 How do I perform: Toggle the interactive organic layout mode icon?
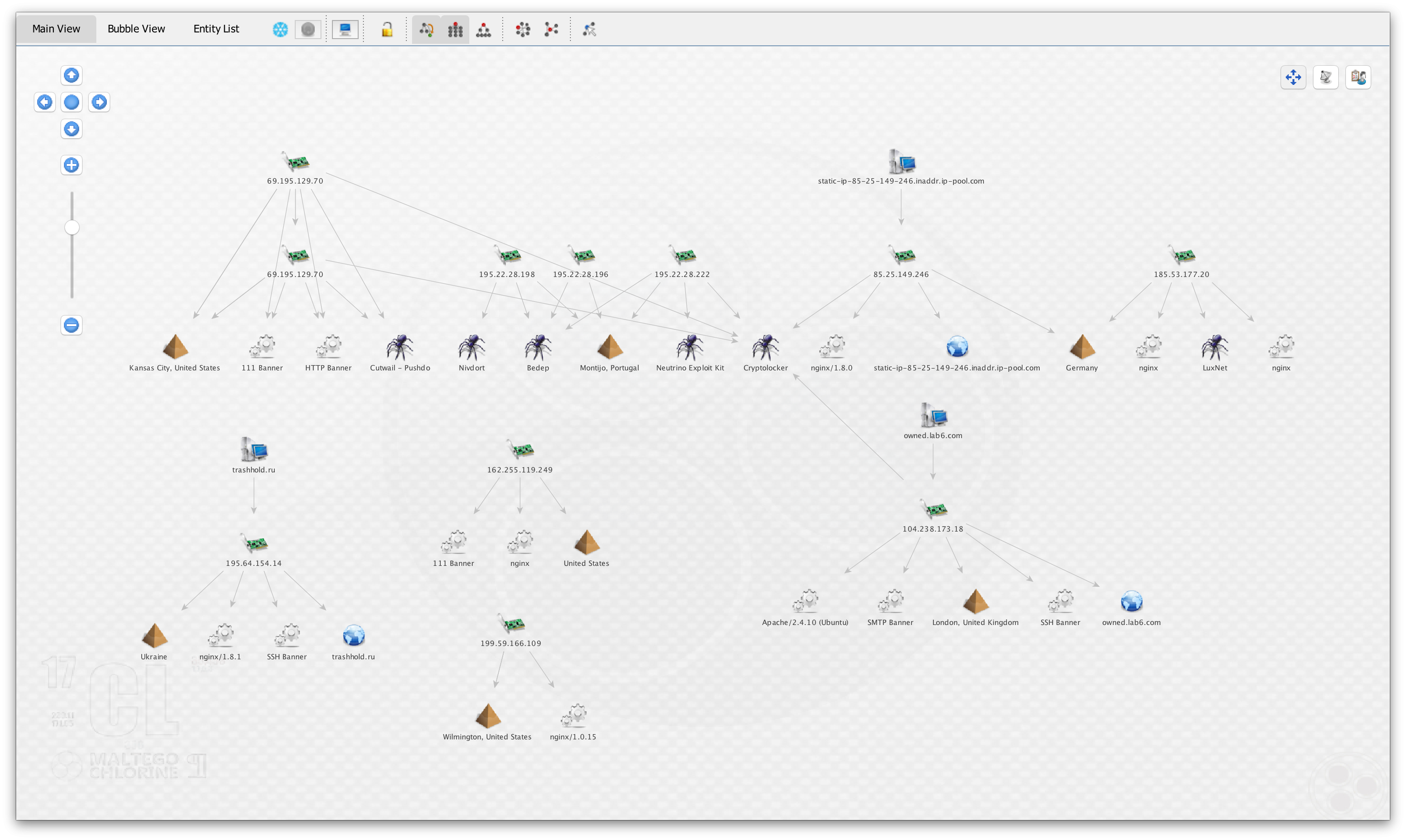pos(426,30)
